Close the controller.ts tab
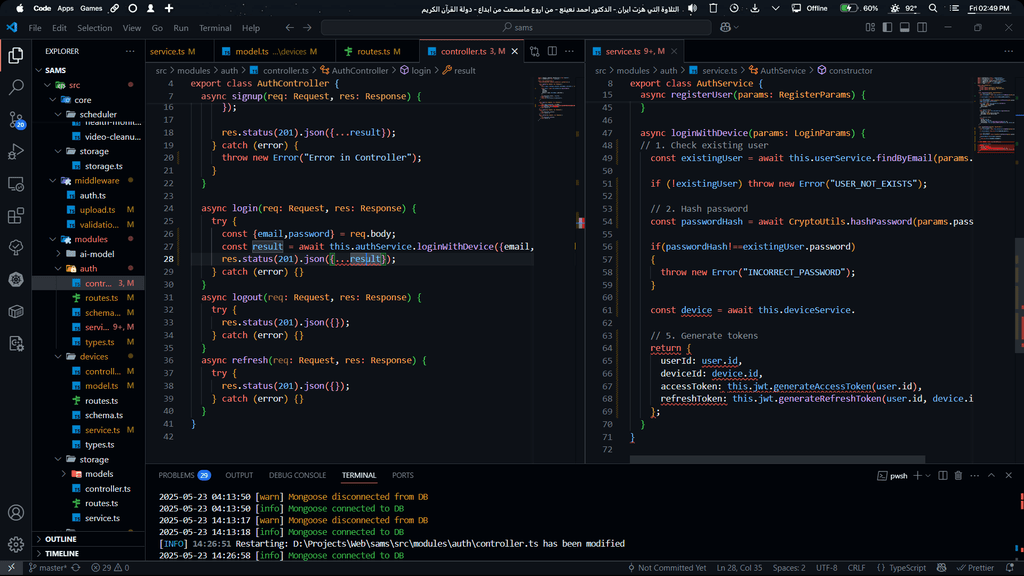 pyautogui.click(x=515, y=51)
